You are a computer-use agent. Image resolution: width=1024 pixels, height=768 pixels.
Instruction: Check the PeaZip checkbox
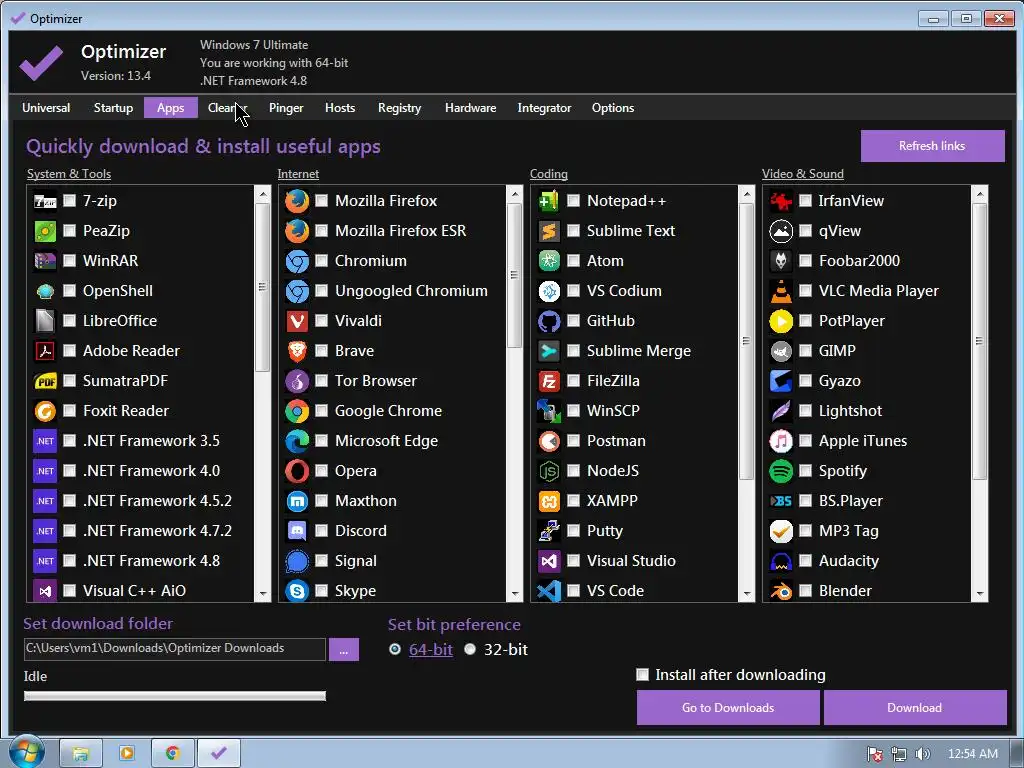(x=69, y=231)
